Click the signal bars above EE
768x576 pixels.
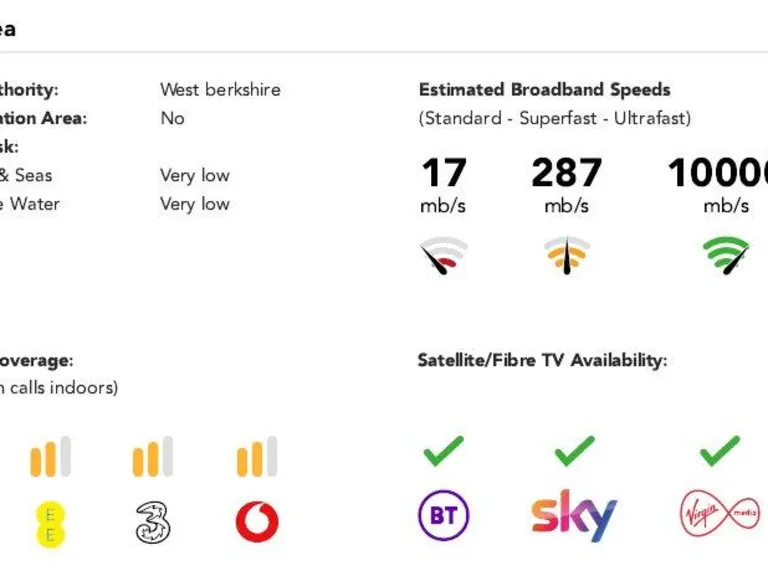point(50,457)
